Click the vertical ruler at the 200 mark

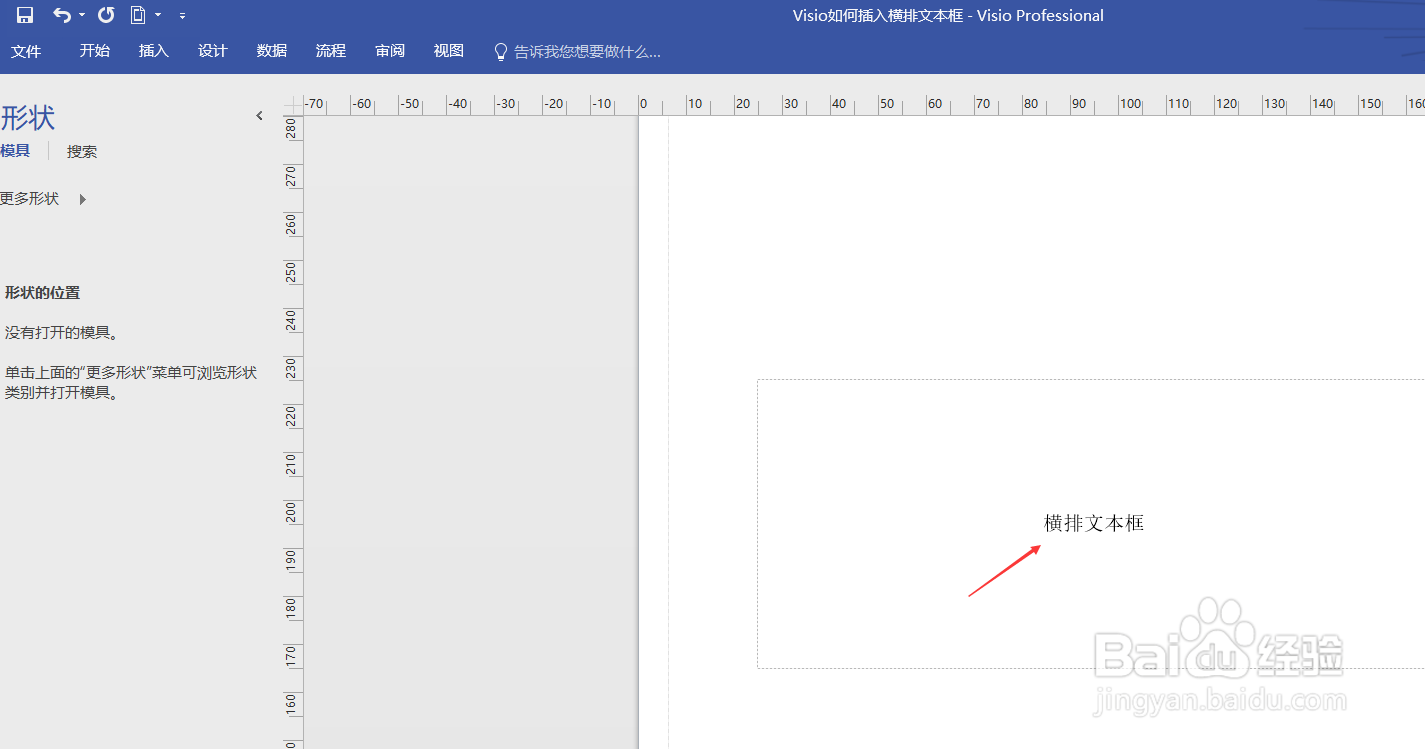tap(292, 512)
